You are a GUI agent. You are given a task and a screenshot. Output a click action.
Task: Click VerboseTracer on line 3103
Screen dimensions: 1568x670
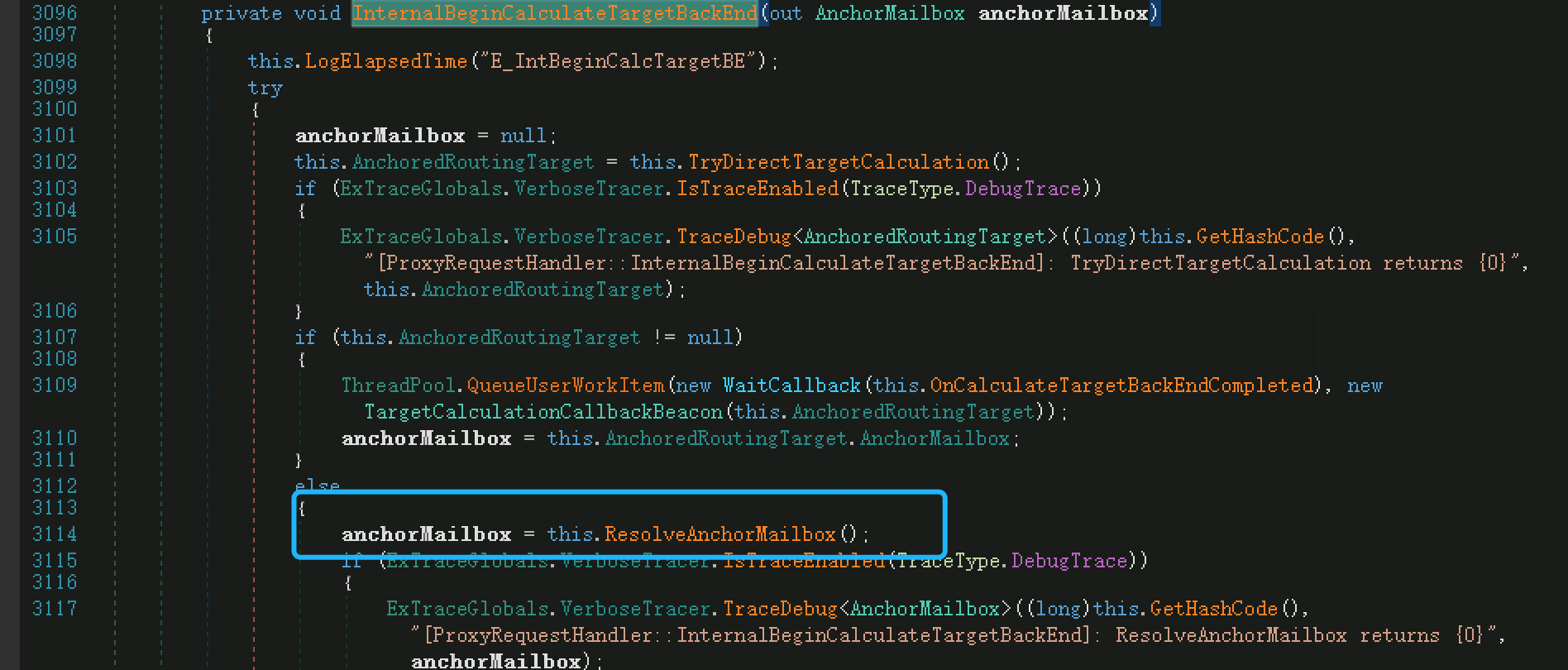coord(590,189)
